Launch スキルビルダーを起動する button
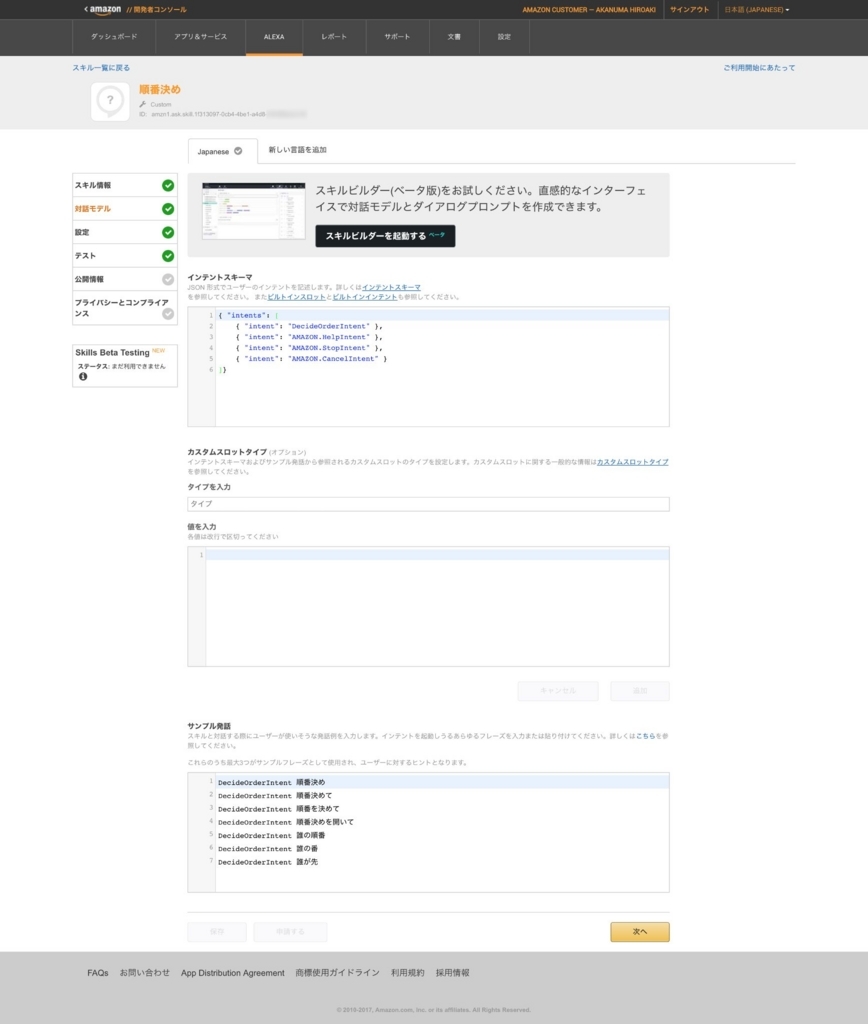 click(385, 236)
